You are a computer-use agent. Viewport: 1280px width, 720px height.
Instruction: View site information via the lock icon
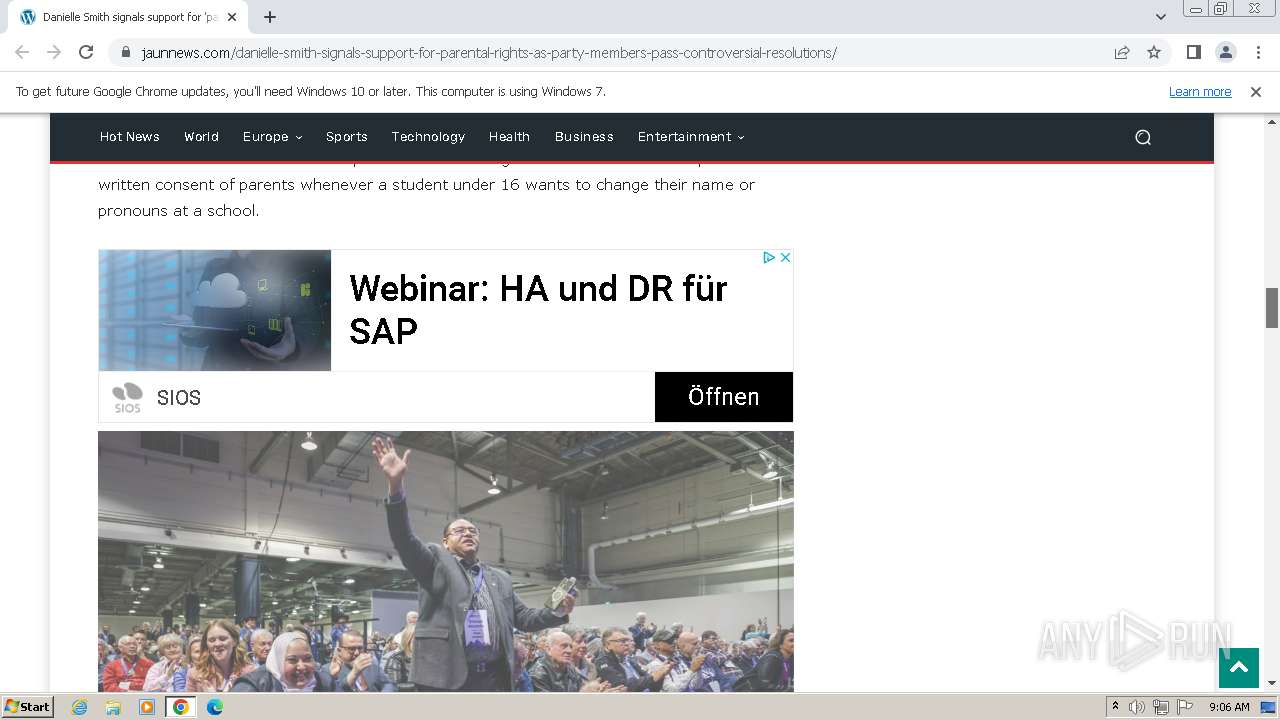pos(126,52)
